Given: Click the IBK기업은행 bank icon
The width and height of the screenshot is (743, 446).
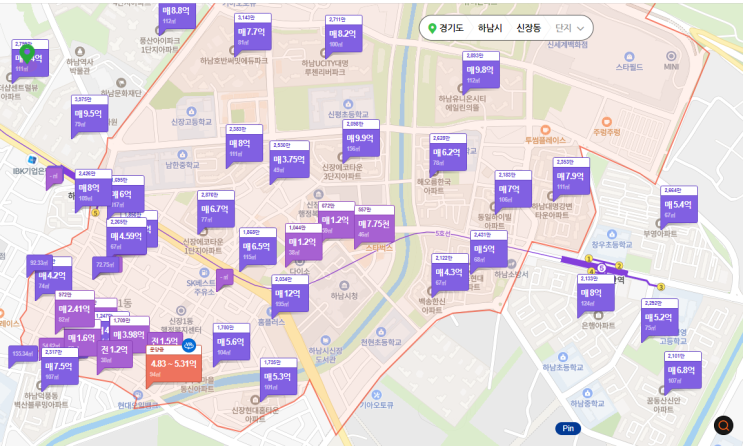Looking at the screenshot, I should (x=32, y=160).
